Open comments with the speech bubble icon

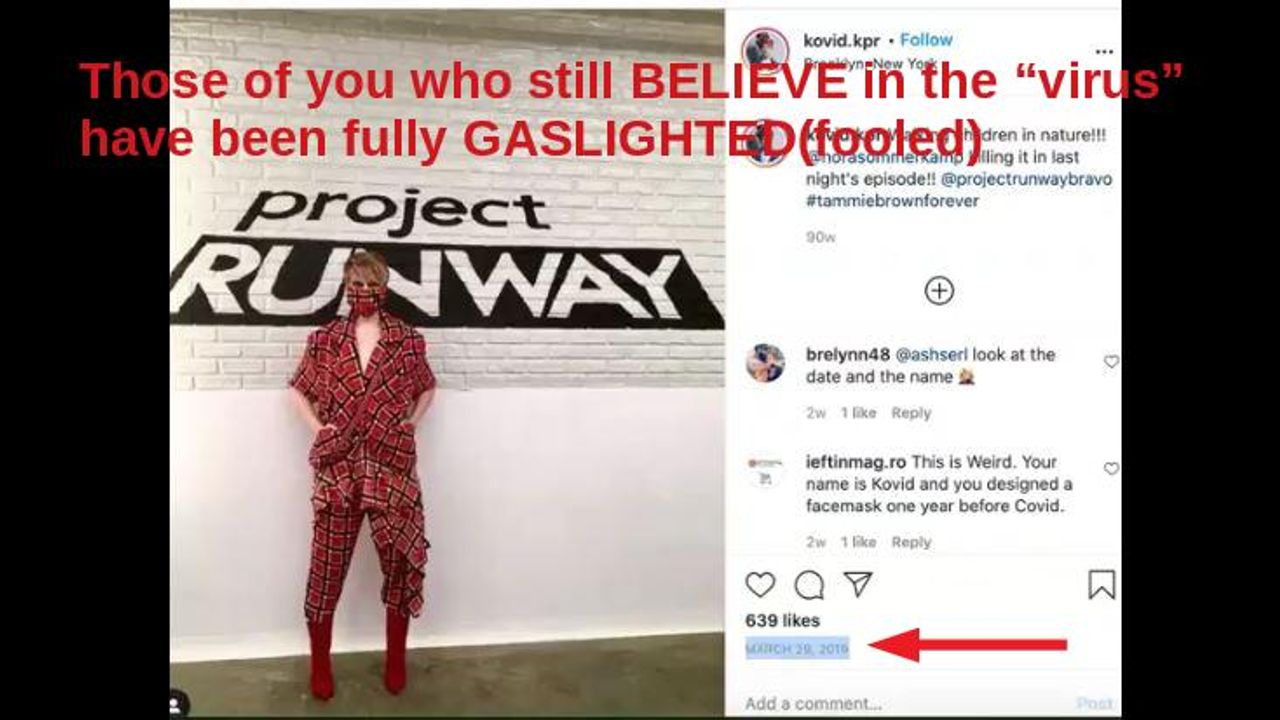[x=809, y=585]
